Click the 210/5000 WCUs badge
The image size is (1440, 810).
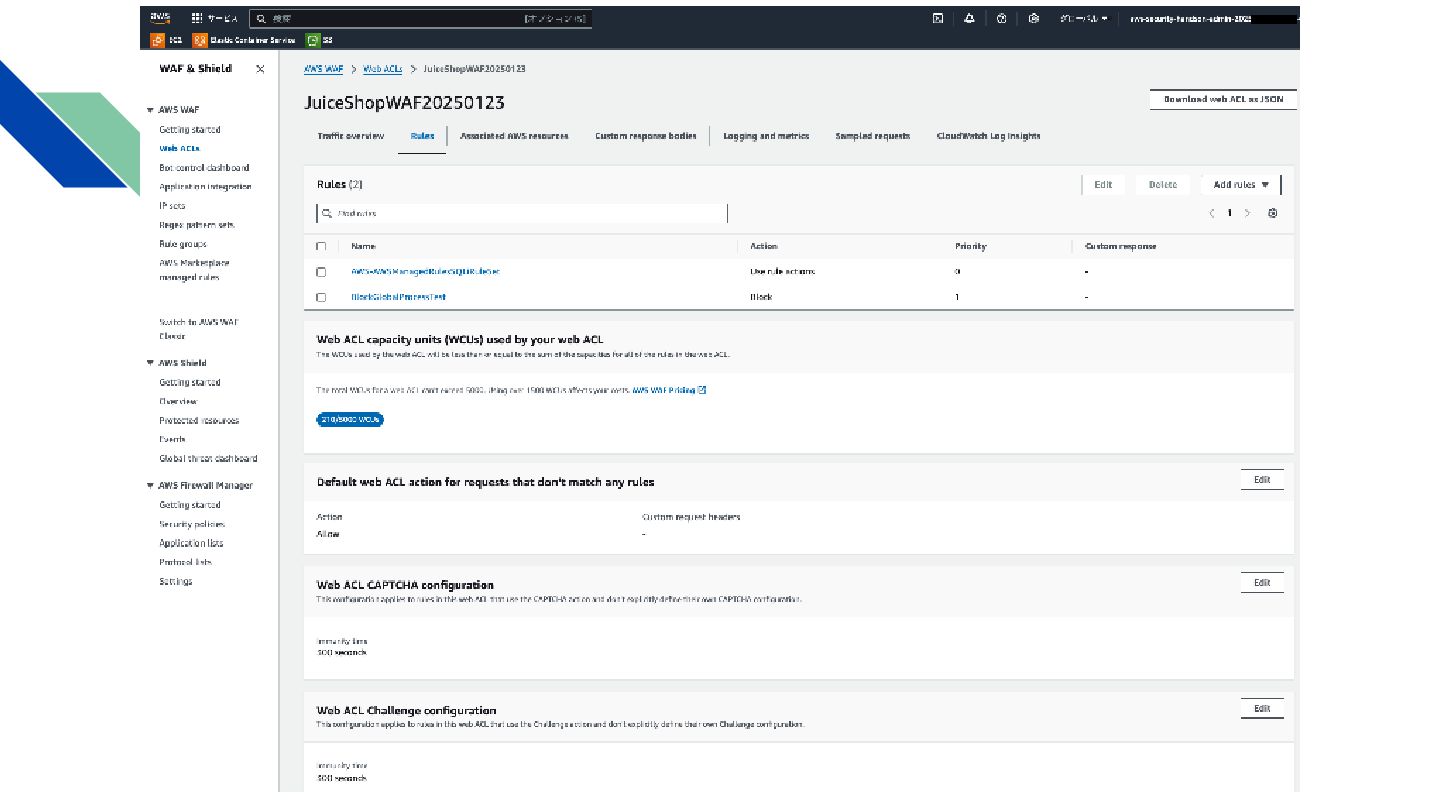click(350, 420)
